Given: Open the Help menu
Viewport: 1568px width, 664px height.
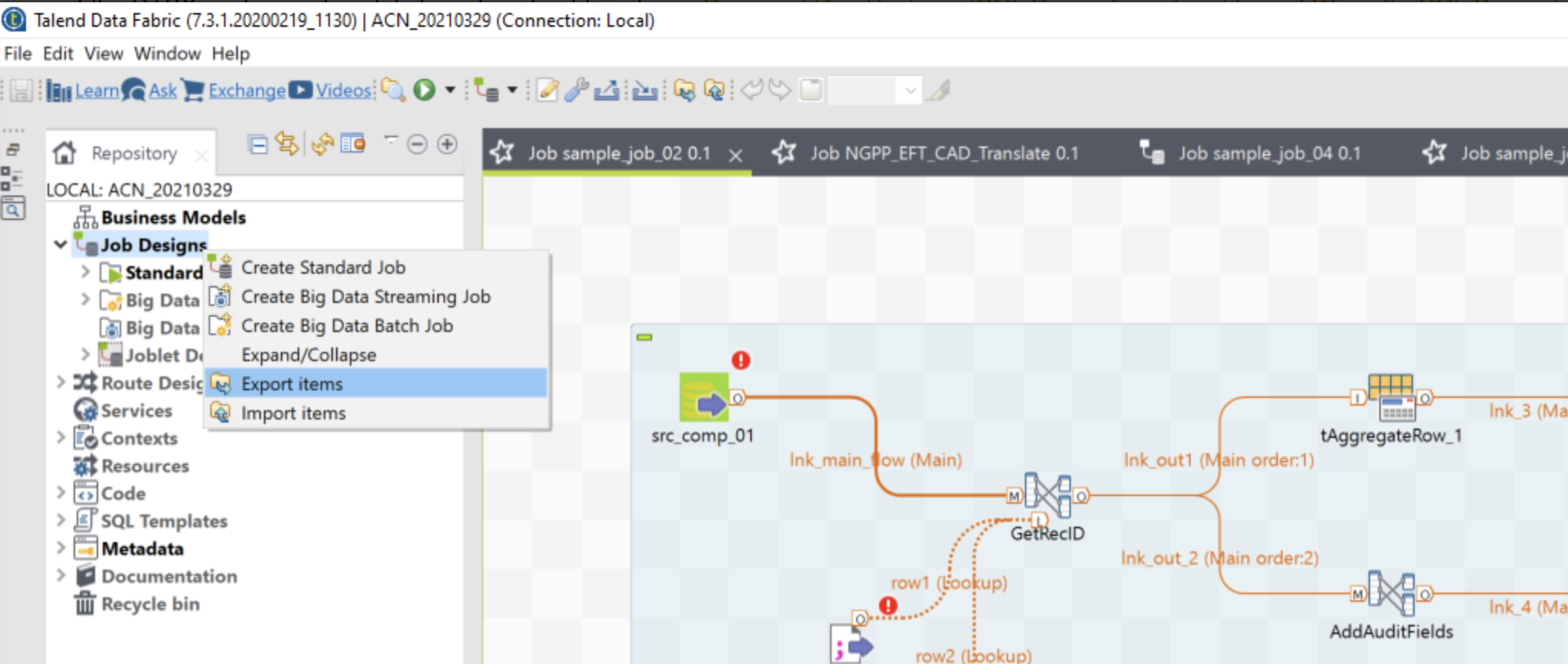Looking at the screenshot, I should [x=231, y=54].
